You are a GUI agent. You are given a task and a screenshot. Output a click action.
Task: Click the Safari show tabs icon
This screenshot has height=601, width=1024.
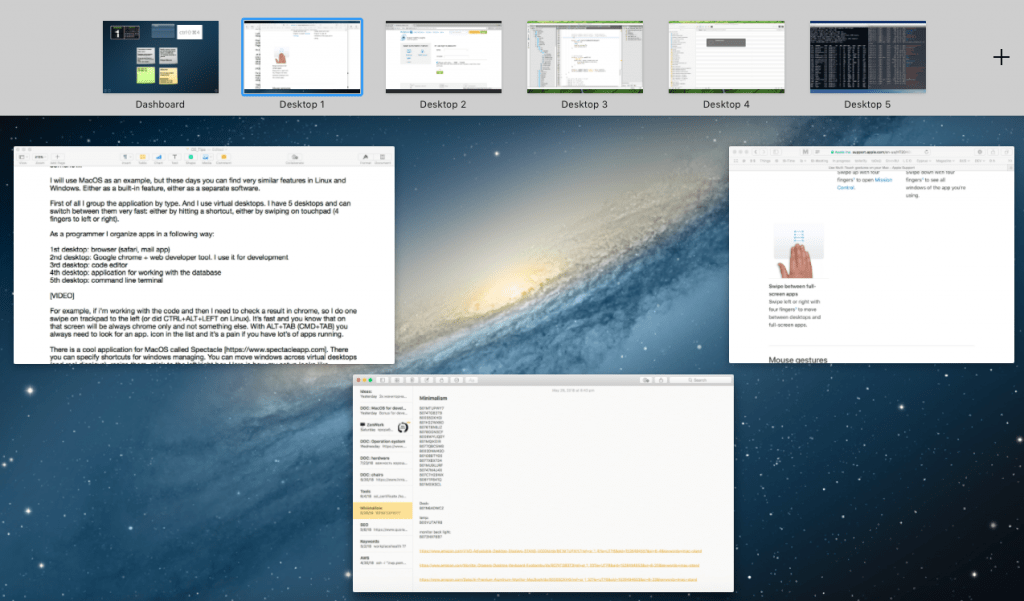[1006, 152]
